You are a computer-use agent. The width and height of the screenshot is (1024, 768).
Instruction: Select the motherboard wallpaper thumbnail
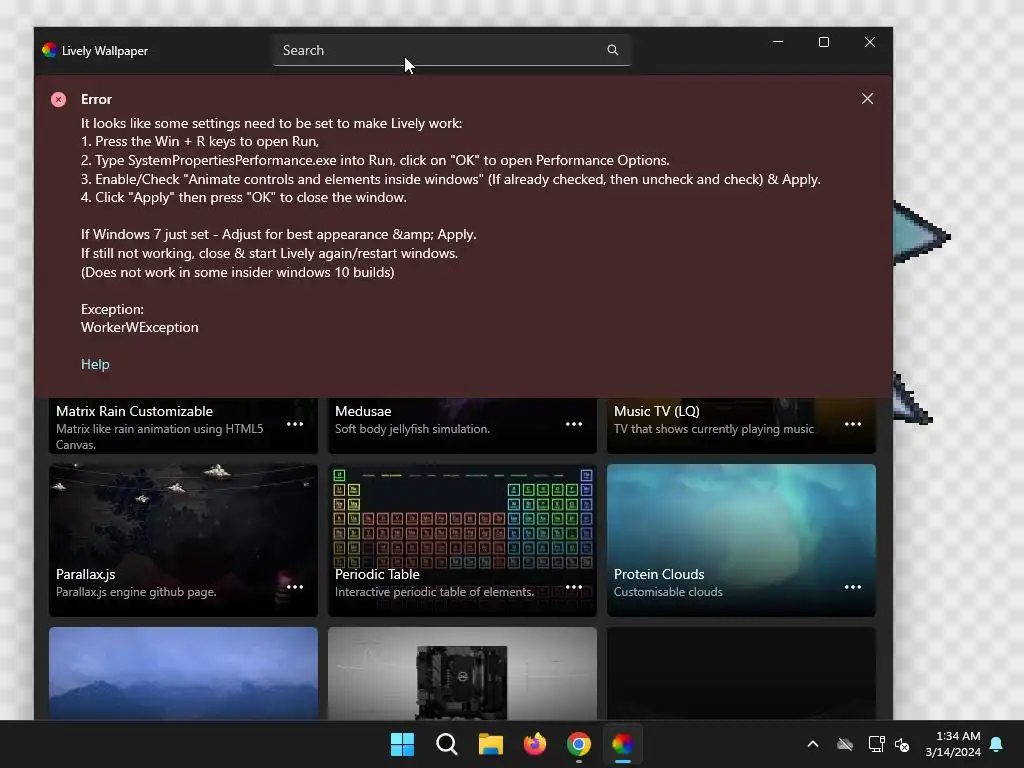(x=462, y=673)
